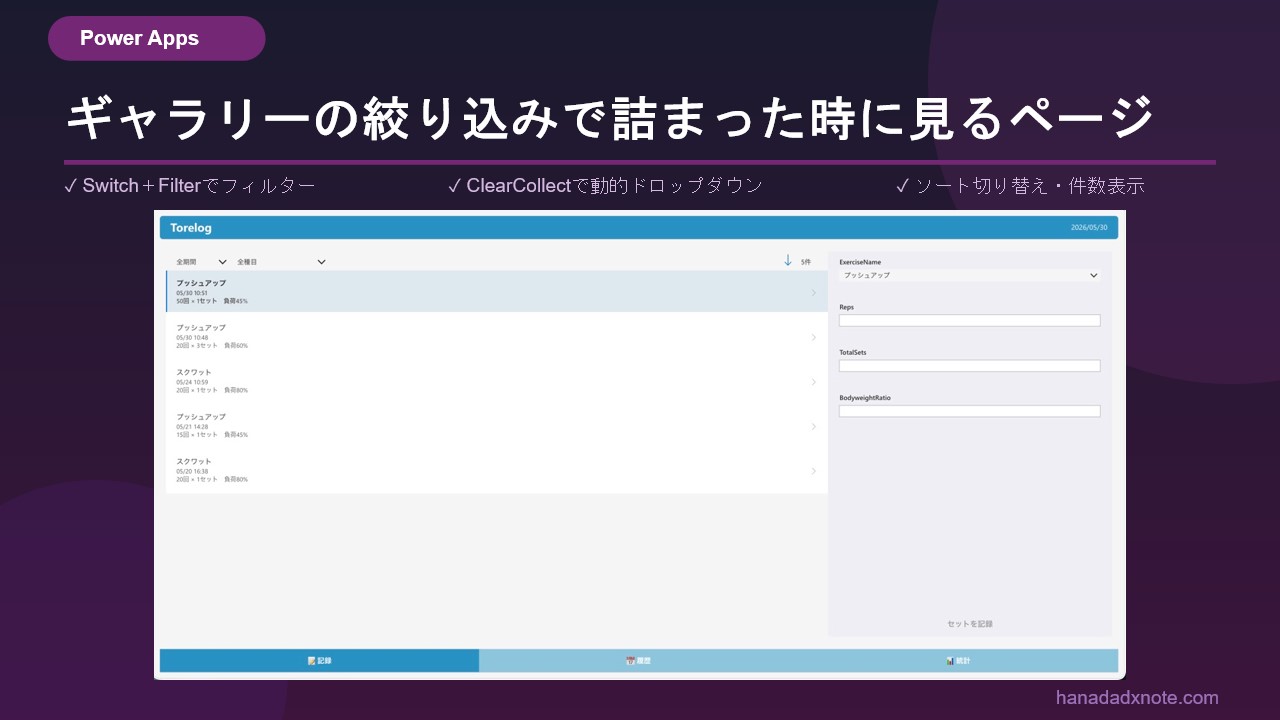This screenshot has height=720, width=1280.
Task: Click the Torelog app title
Action: (x=191, y=228)
